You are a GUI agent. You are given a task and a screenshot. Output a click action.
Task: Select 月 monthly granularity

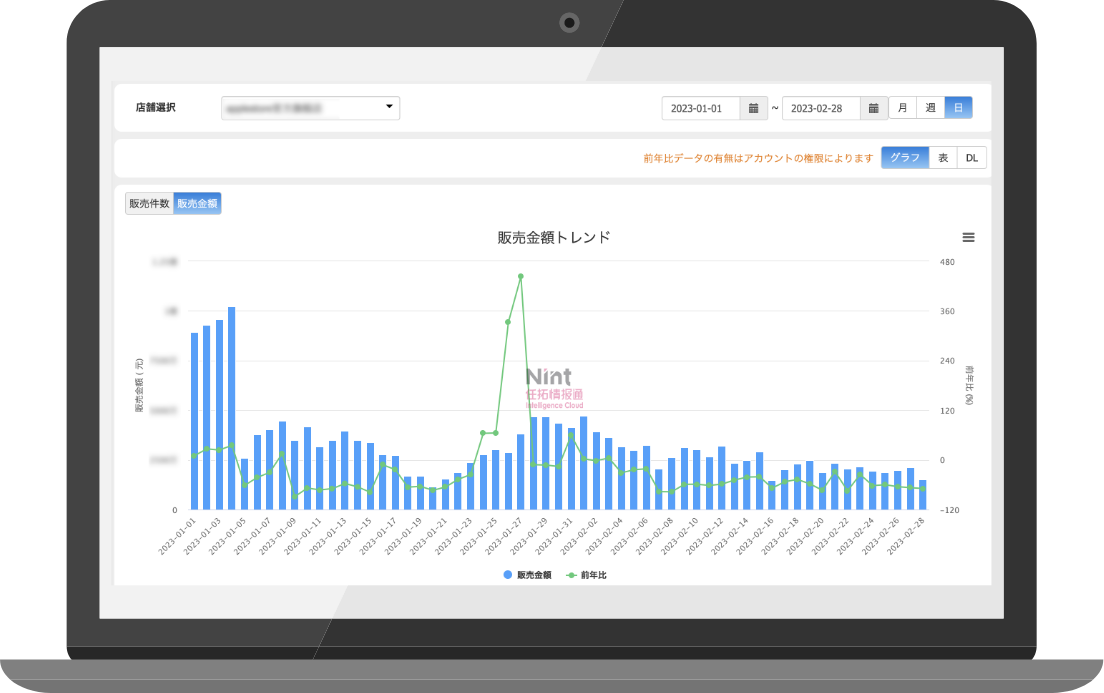point(902,108)
